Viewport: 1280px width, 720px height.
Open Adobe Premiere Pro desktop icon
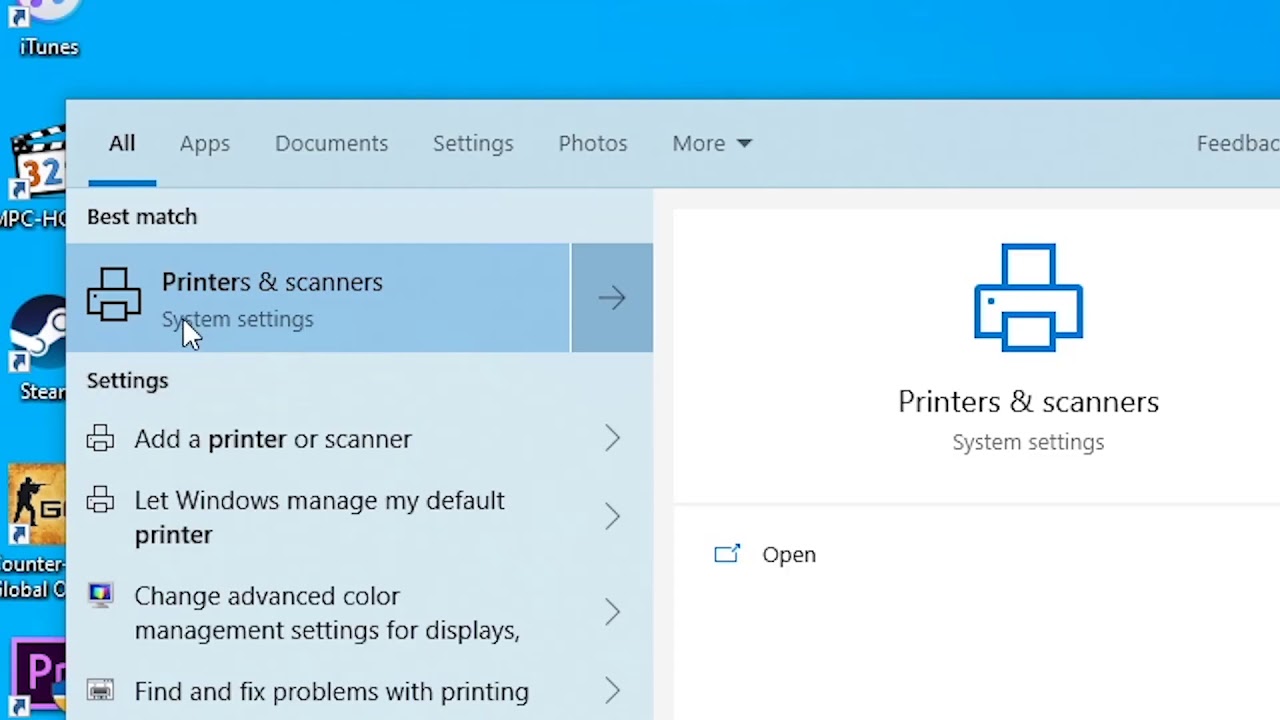tap(38, 678)
